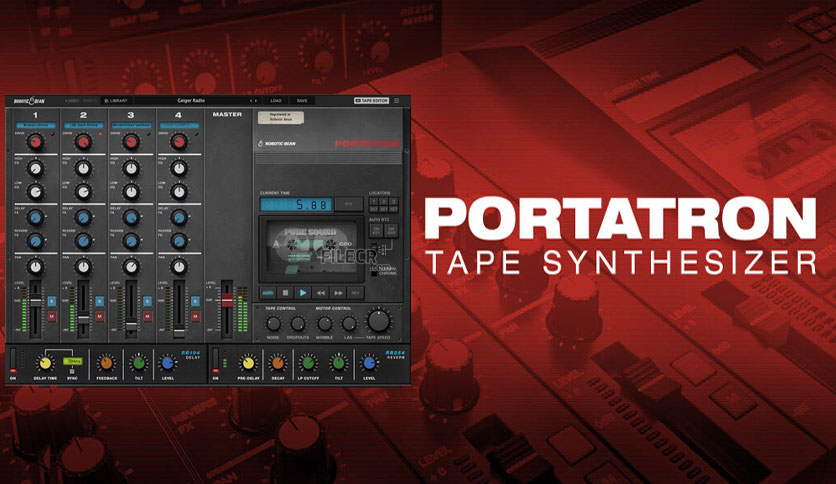Click the Play transport button

[303, 293]
